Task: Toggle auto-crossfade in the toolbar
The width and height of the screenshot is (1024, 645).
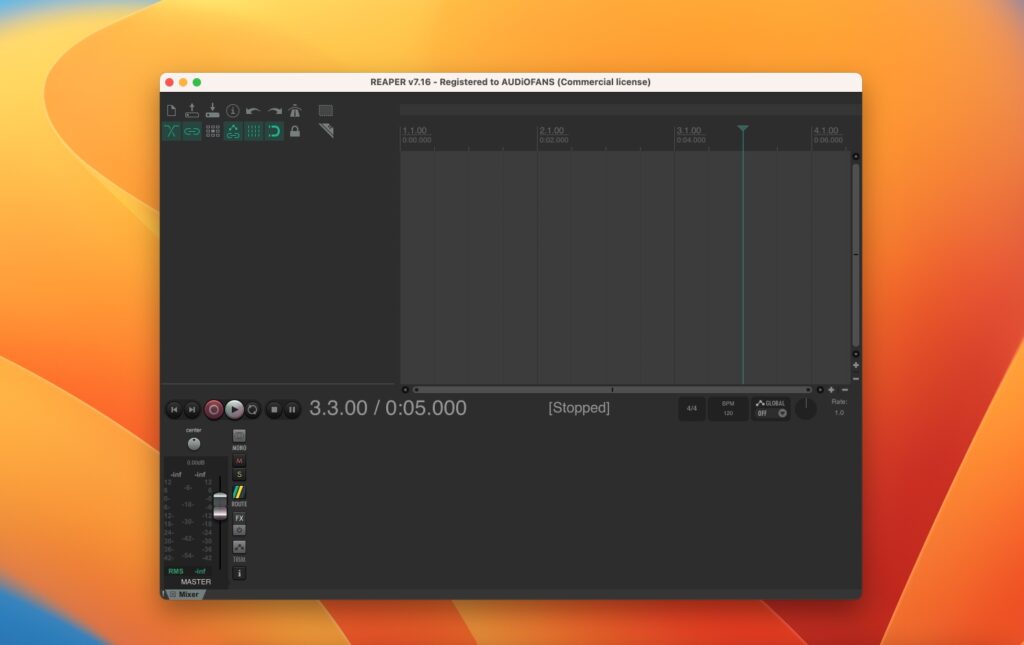Action: pos(172,131)
